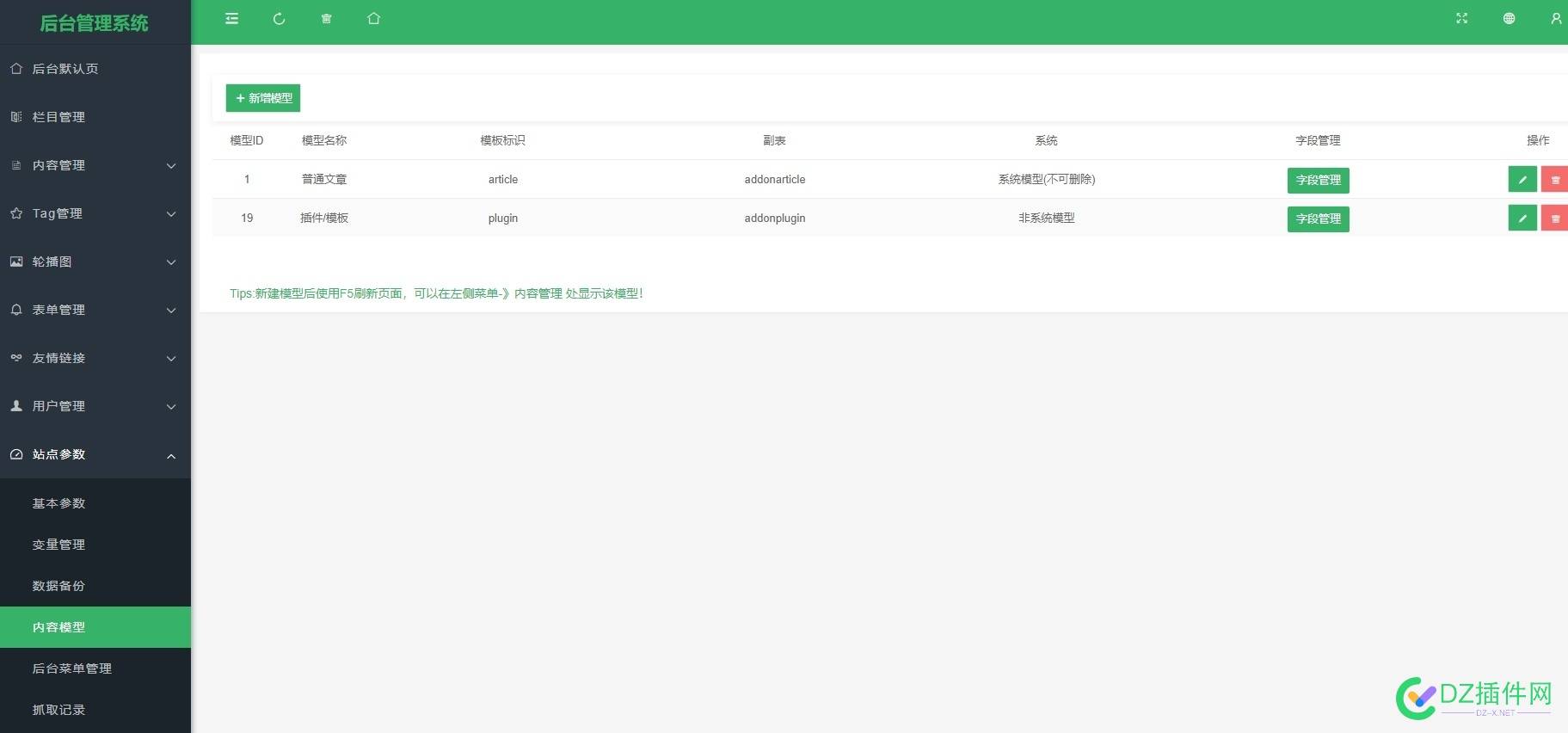Click the icon beside 栏目管理
The width and height of the screenshot is (1568, 733).
16,117
